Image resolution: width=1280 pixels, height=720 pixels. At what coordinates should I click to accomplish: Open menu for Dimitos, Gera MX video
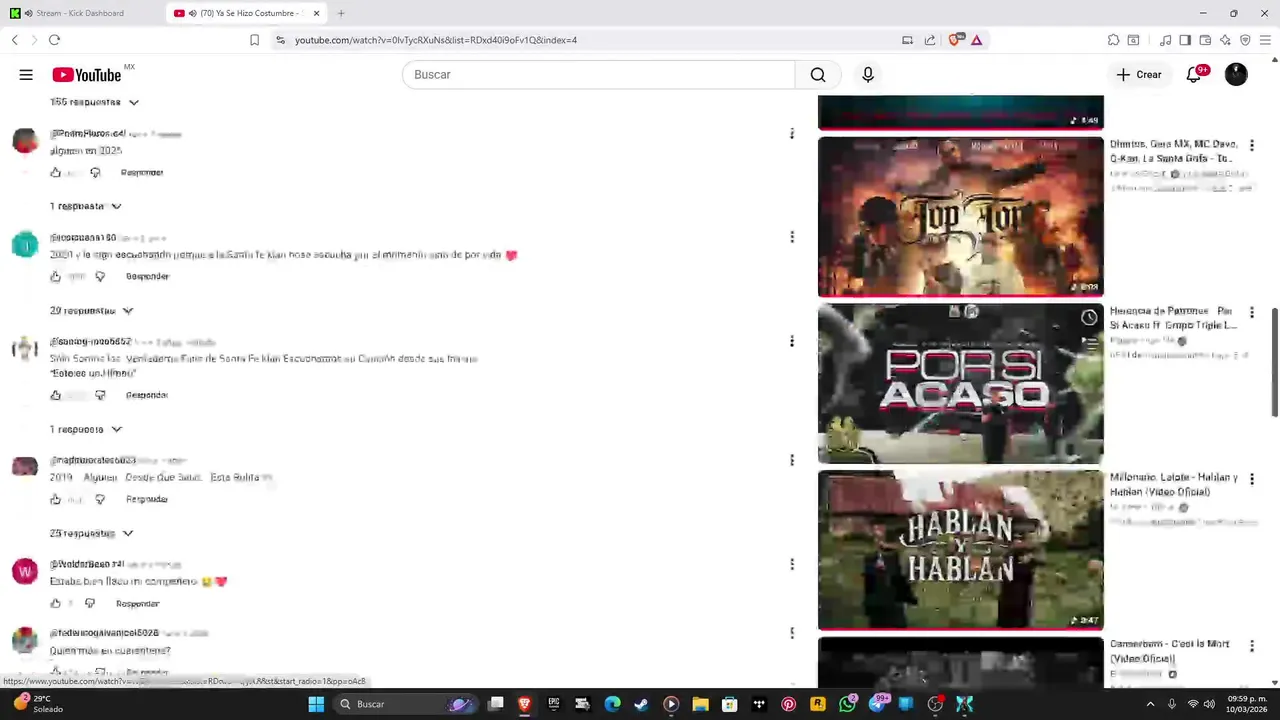click(x=1251, y=146)
